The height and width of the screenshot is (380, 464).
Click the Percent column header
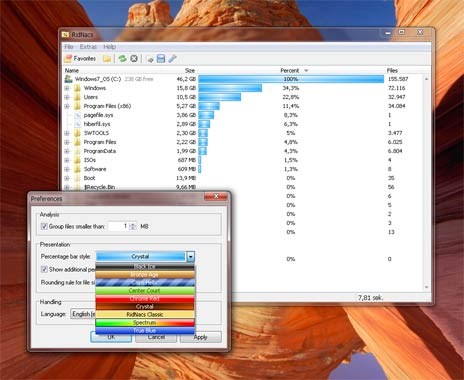point(289,70)
